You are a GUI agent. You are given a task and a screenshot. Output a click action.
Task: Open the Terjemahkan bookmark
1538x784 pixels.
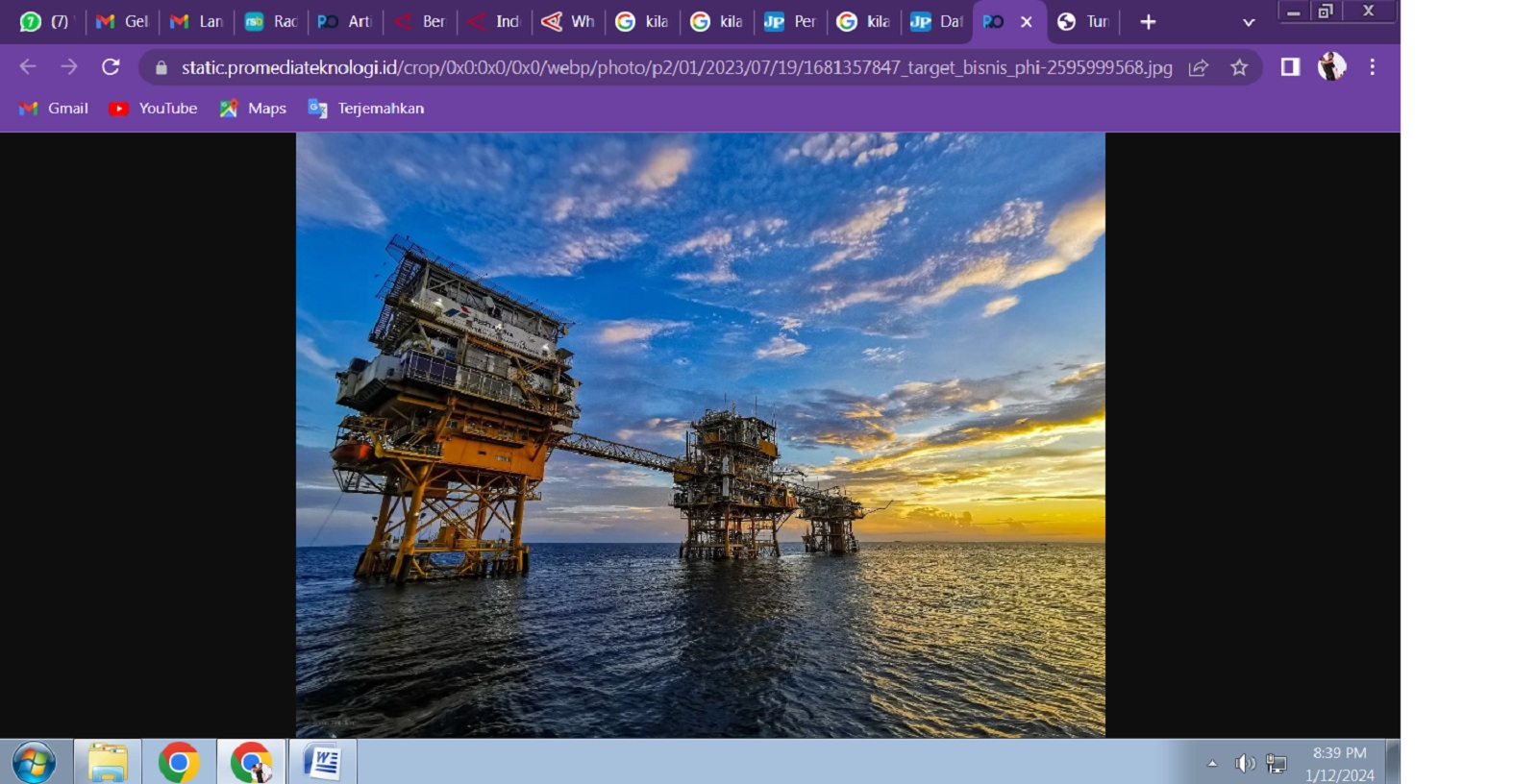(366, 109)
